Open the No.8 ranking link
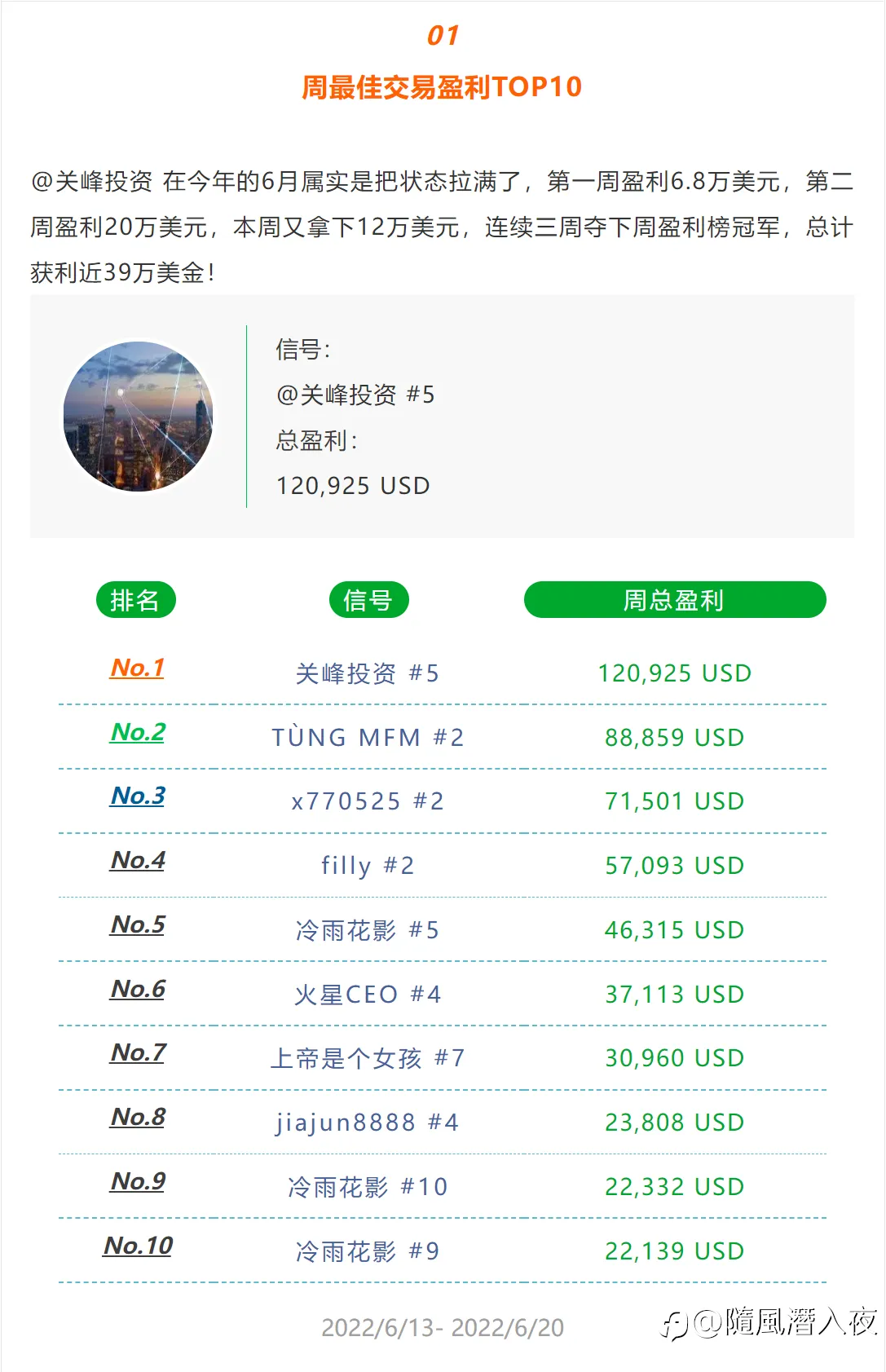The width and height of the screenshot is (886, 1372). [x=138, y=1117]
